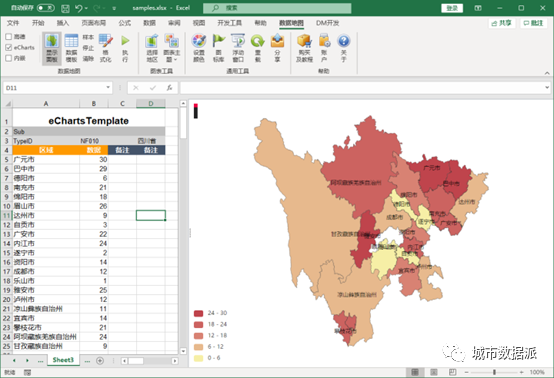Click the Select All corner triangle
Screen dimensions: 554x378
(x=7, y=104)
